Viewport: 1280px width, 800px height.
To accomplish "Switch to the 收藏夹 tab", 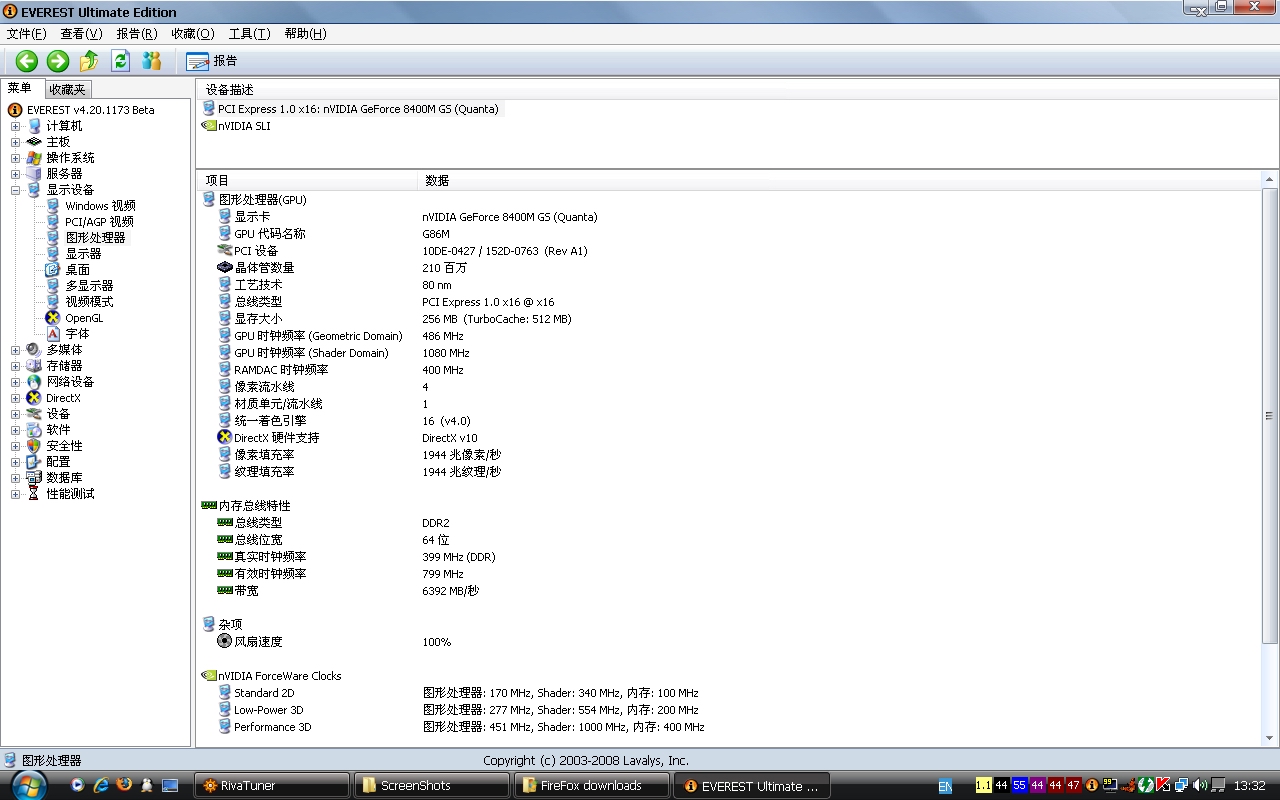I will pos(67,89).
